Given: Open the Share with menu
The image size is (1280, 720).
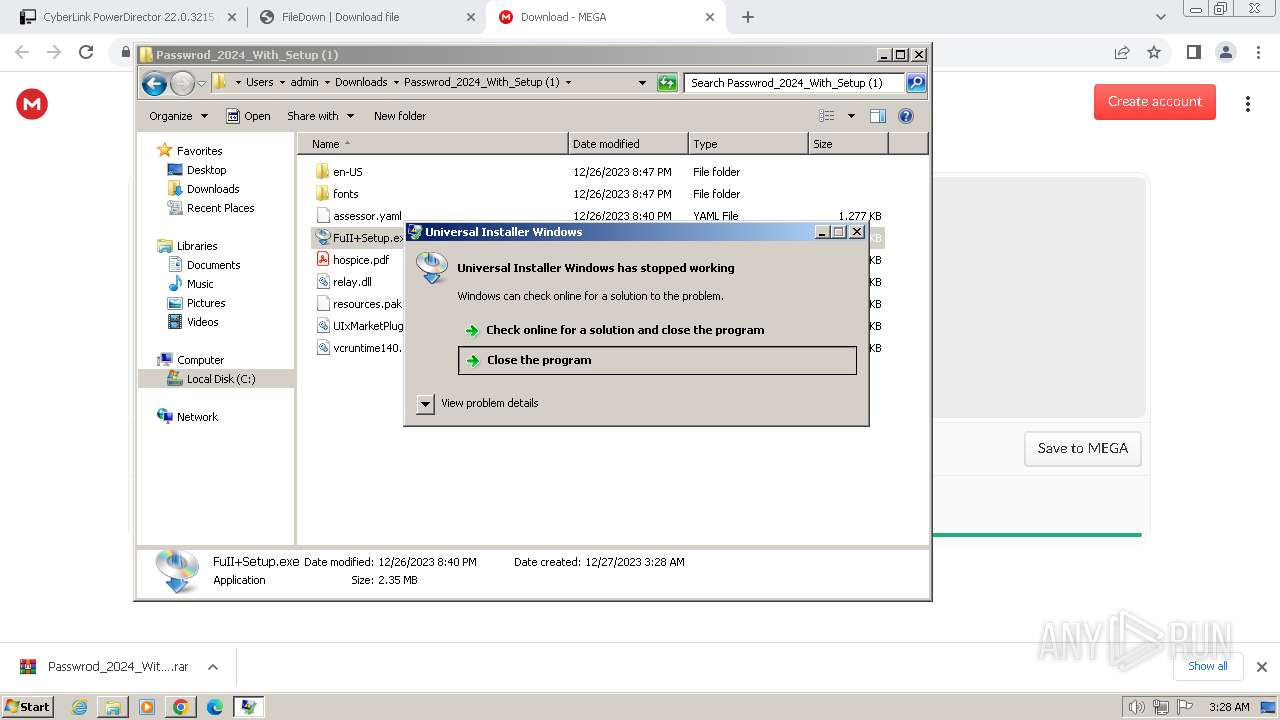Looking at the screenshot, I should (x=320, y=116).
